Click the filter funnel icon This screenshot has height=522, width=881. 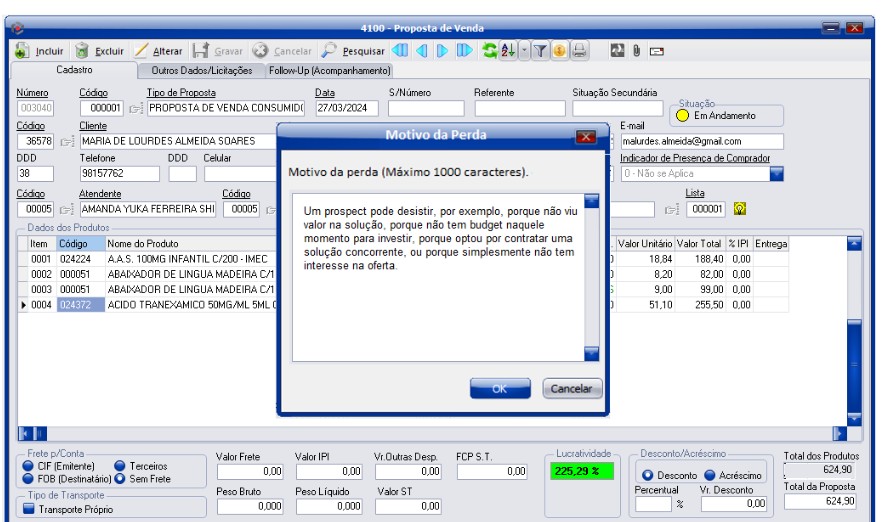click(x=543, y=51)
